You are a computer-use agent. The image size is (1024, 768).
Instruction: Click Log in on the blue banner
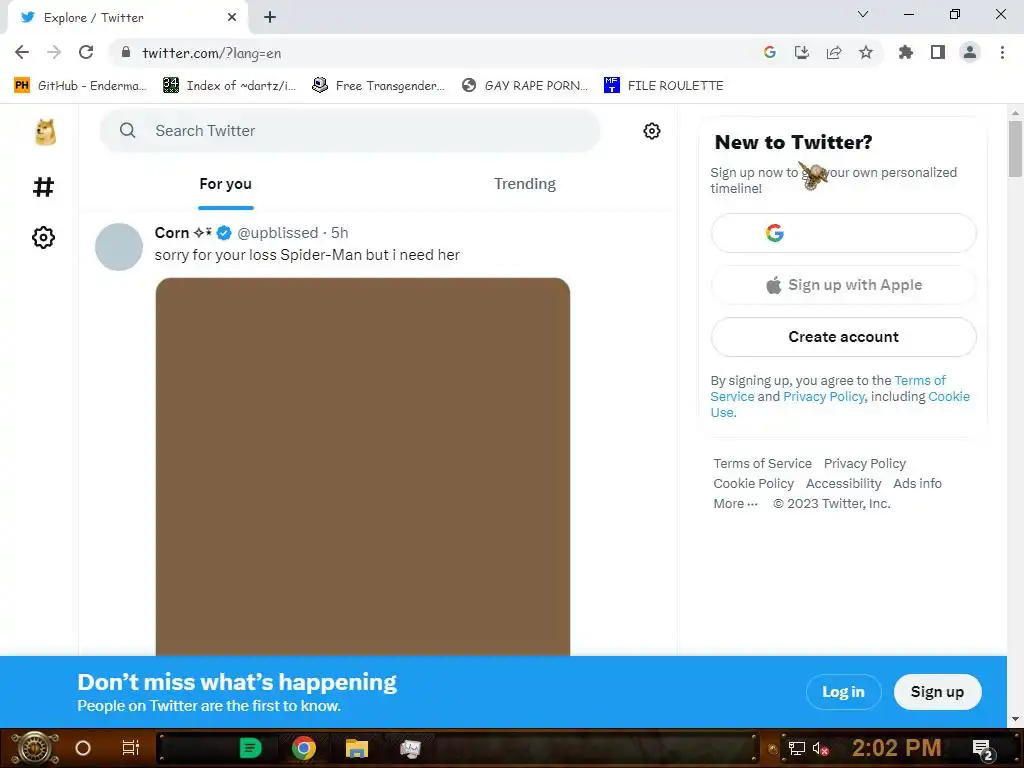pos(843,692)
